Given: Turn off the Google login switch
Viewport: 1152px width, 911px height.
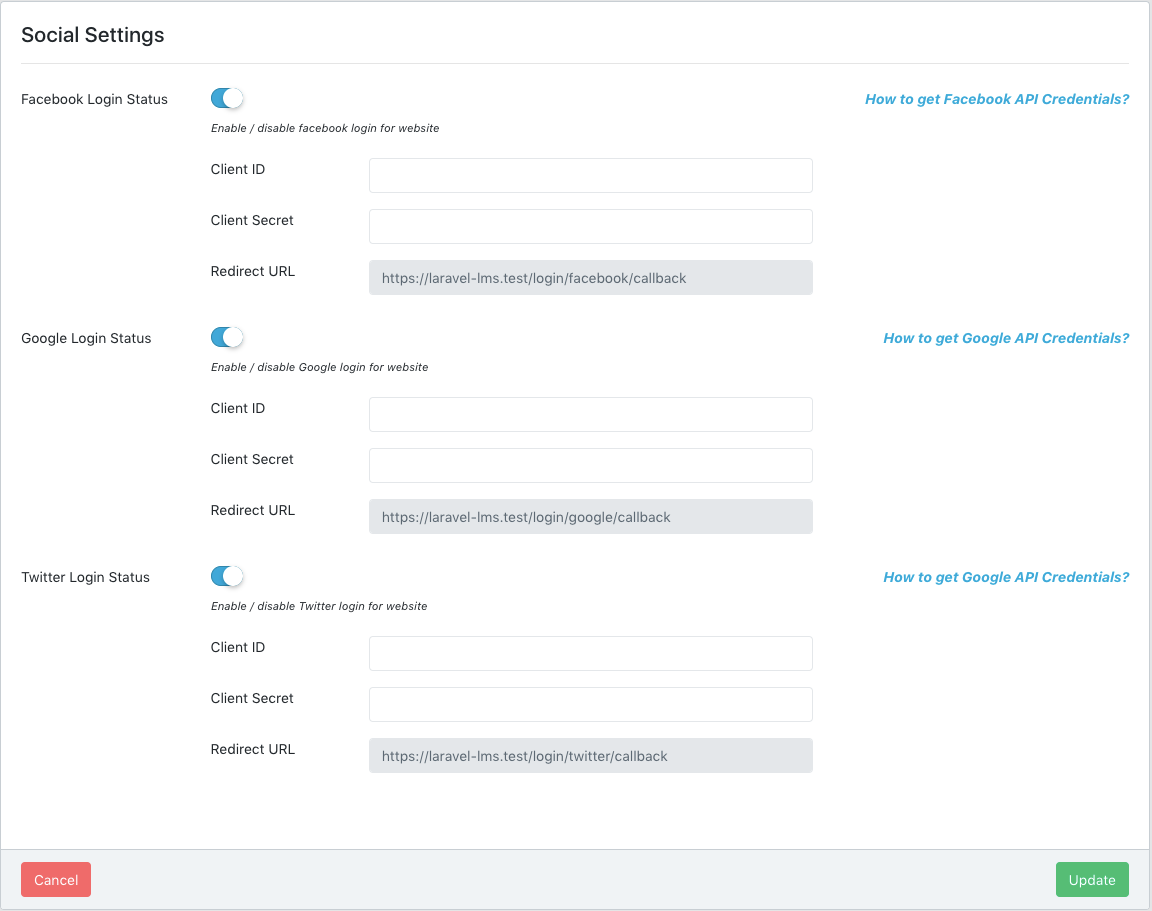Looking at the screenshot, I should tap(227, 337).
